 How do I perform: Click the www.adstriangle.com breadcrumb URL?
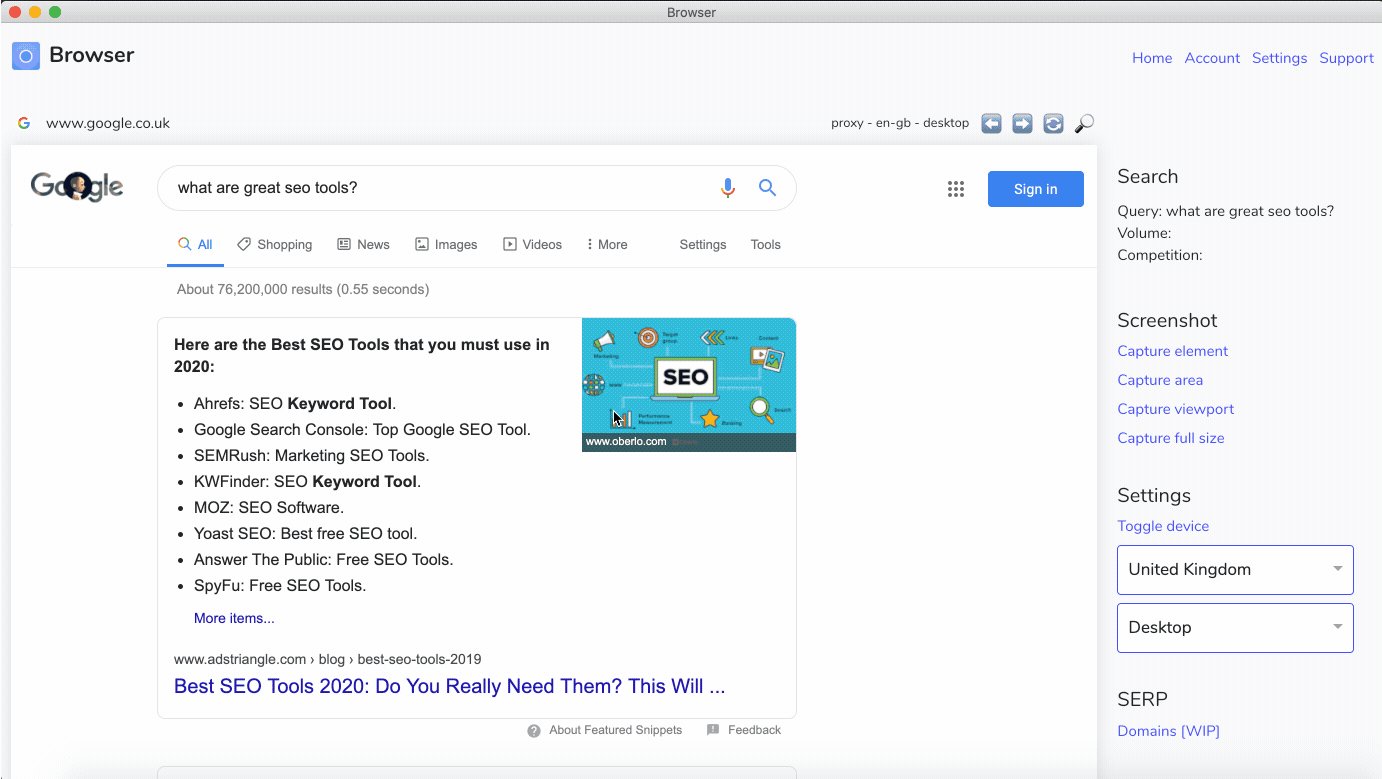click(x=328, y=659)
